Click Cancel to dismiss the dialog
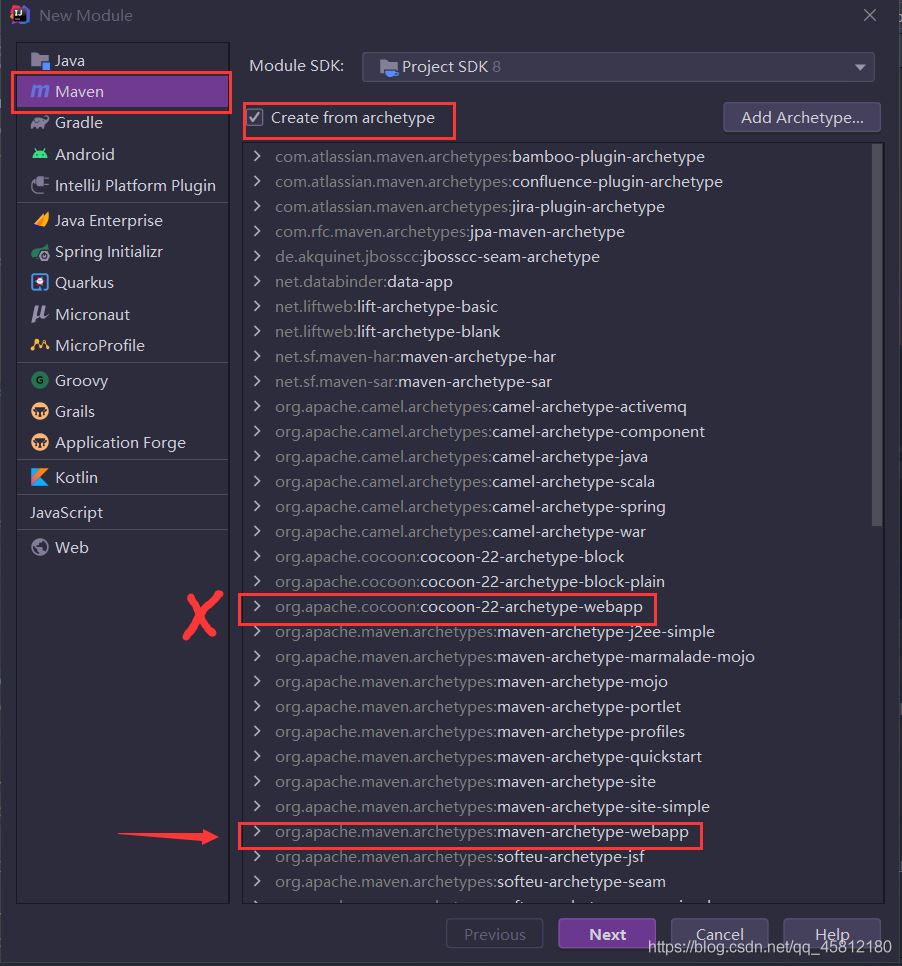This screenshot has width=902, height=966. click(x=719, y=934)
